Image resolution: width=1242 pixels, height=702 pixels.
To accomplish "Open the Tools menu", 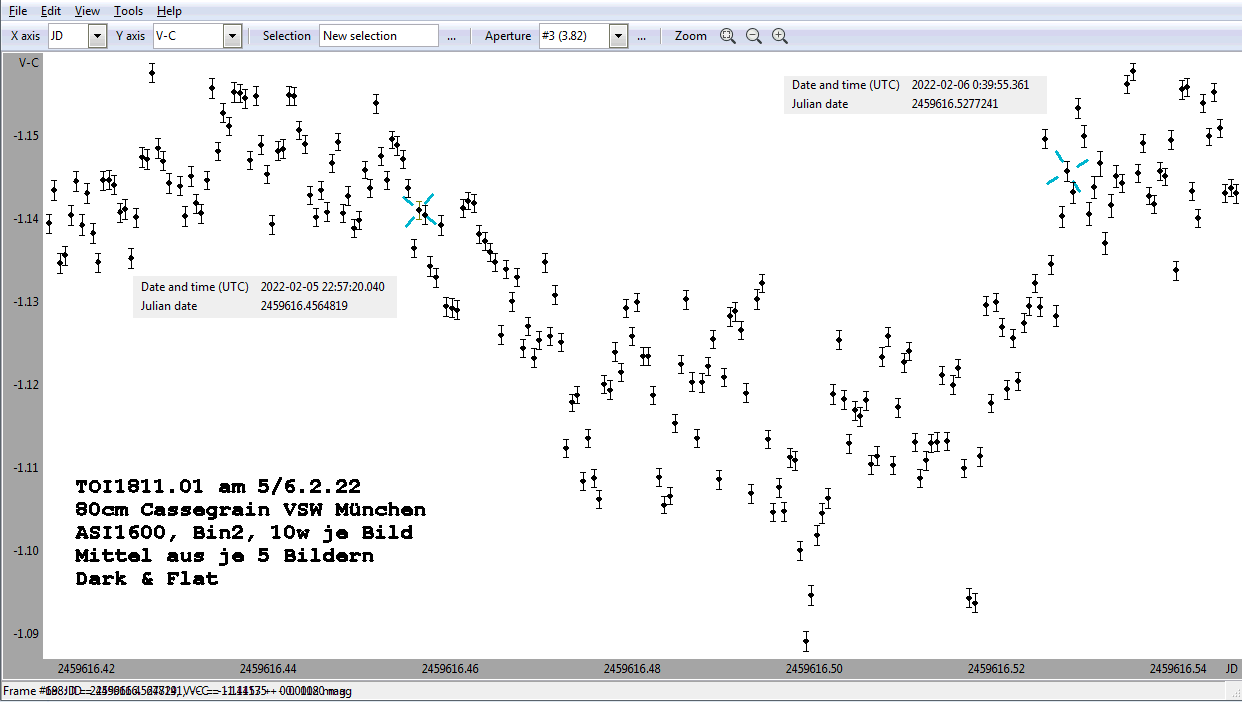I will (128, 11).
